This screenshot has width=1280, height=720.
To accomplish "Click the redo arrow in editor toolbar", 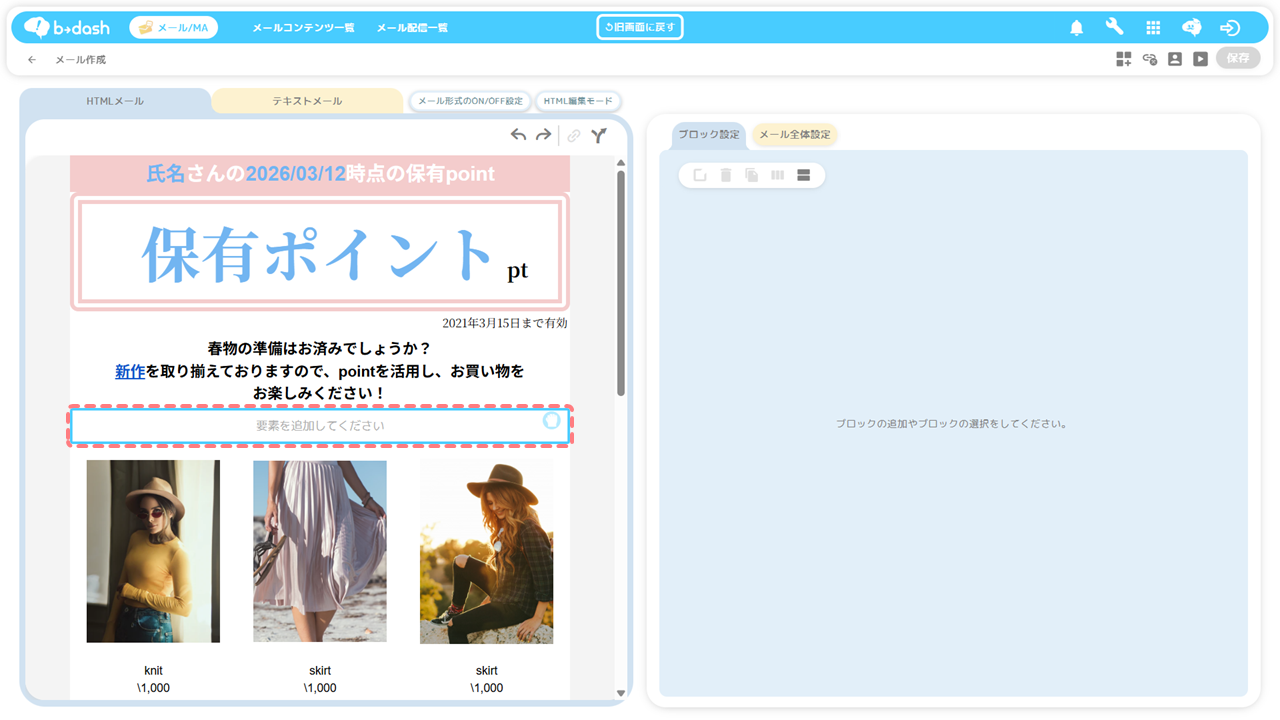I will [x=543, y=135].
